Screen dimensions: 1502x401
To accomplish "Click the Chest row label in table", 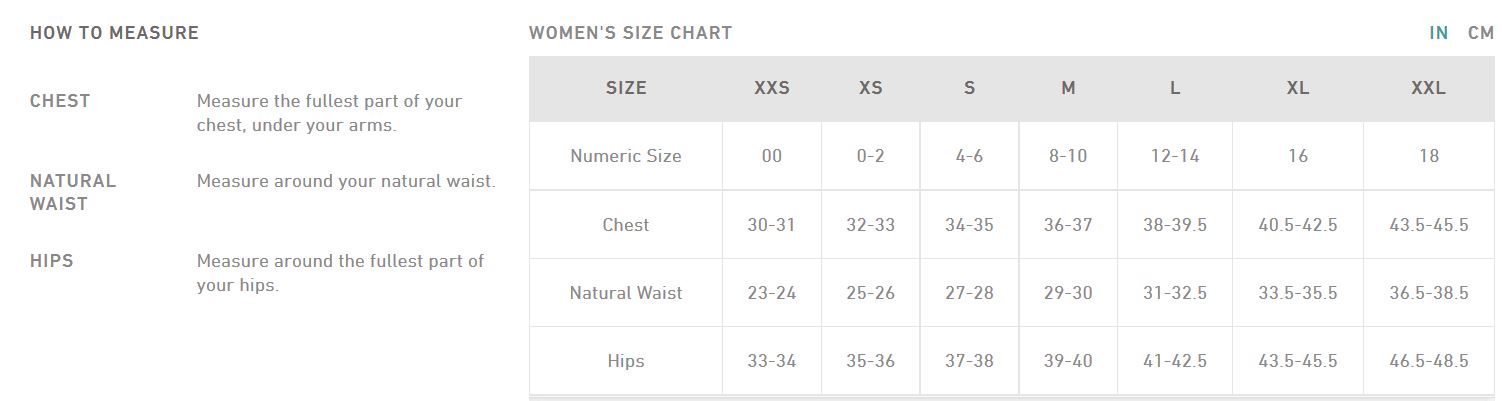I will [626, 225].
